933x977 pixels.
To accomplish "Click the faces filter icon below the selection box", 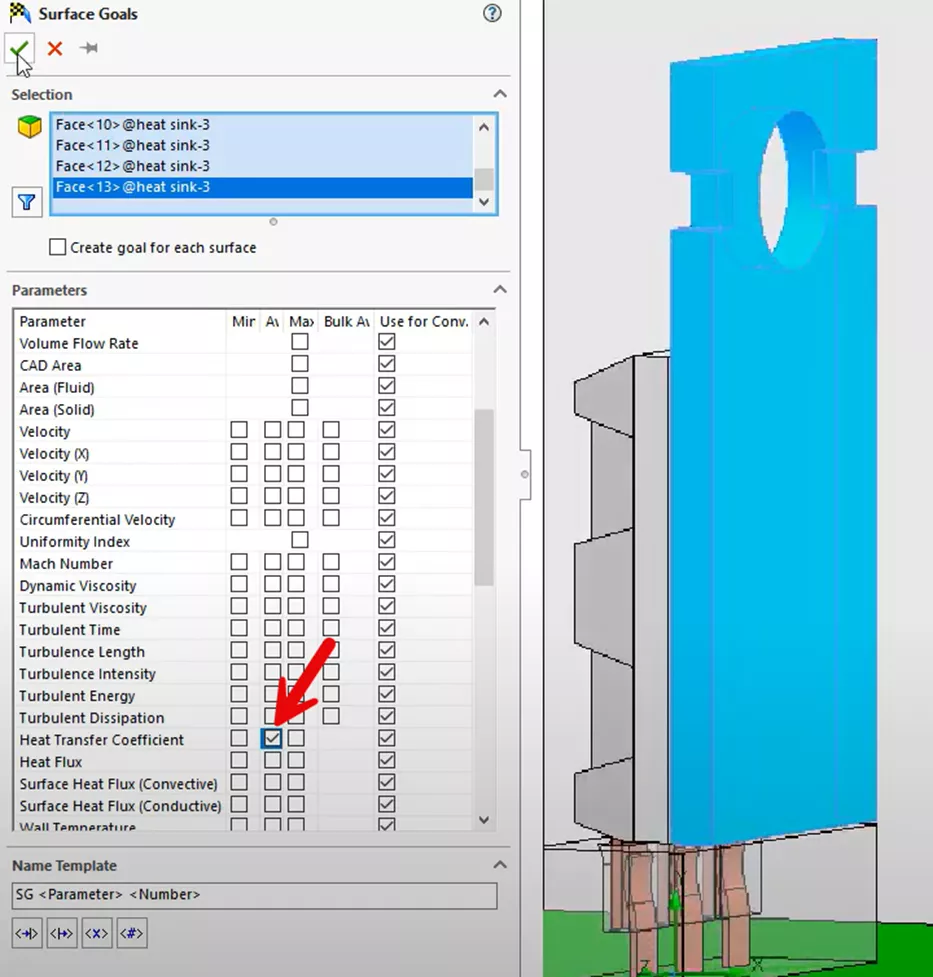I will (26, 201).
